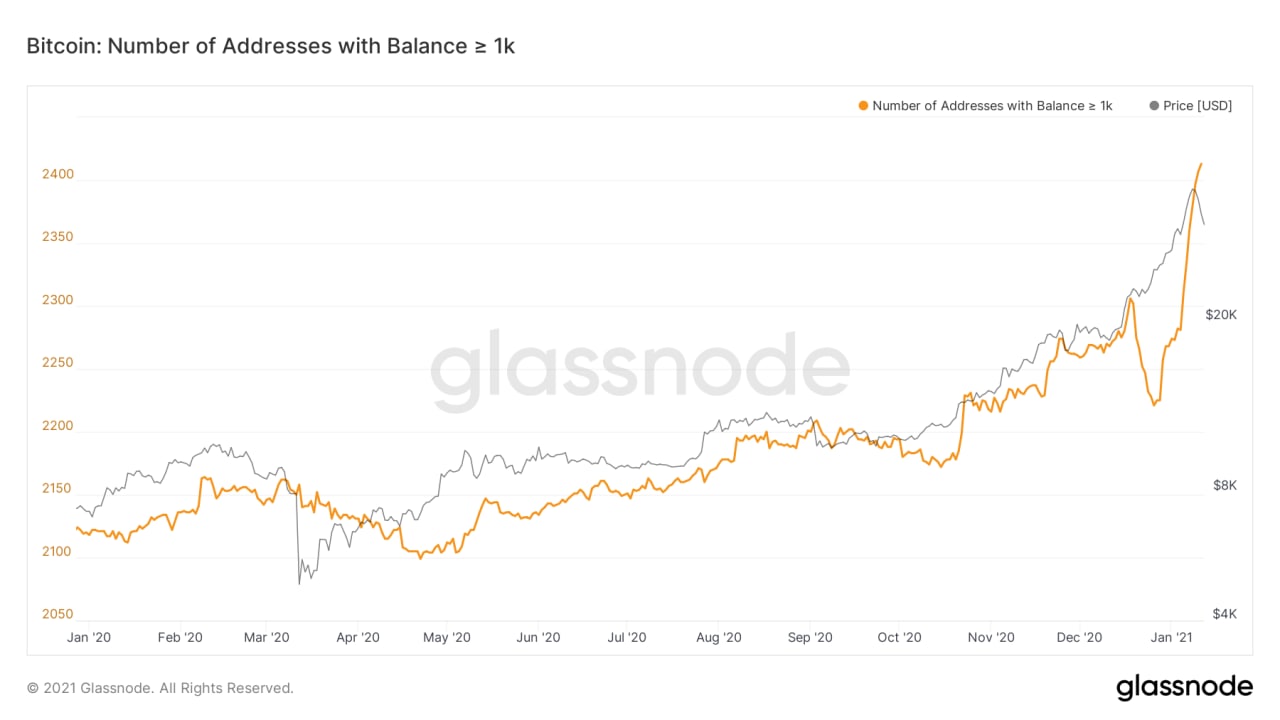Click the glassnode watermark in chart center
The height and width of the screenshot is (720, 1280).
[640, 371]
